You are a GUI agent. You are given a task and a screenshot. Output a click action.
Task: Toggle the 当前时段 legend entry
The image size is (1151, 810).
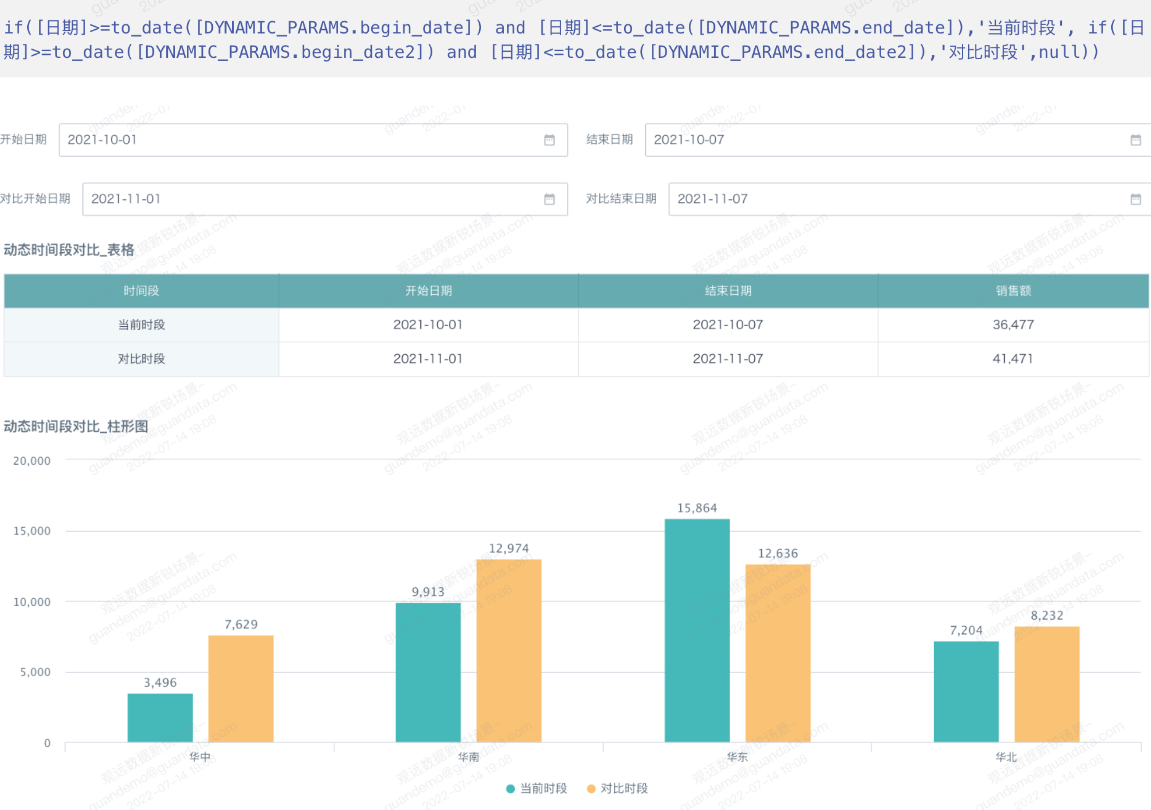pyautogui.click(x=537, y=788)
